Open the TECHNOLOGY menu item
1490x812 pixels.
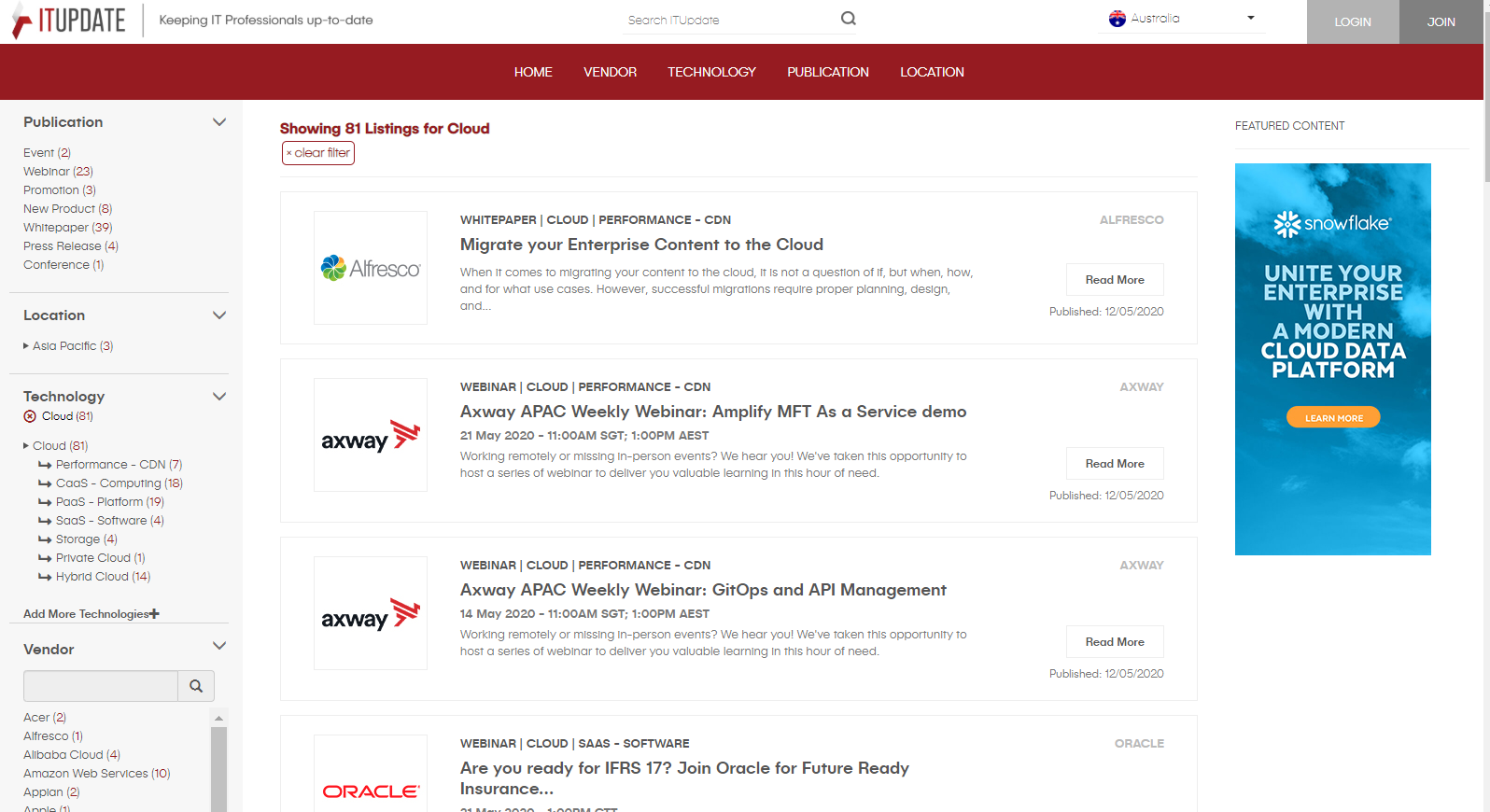(x=711, y=72)
